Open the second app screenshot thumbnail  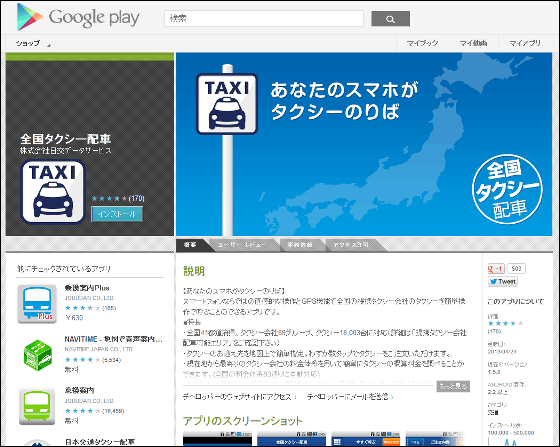click(x=291, y=439)
